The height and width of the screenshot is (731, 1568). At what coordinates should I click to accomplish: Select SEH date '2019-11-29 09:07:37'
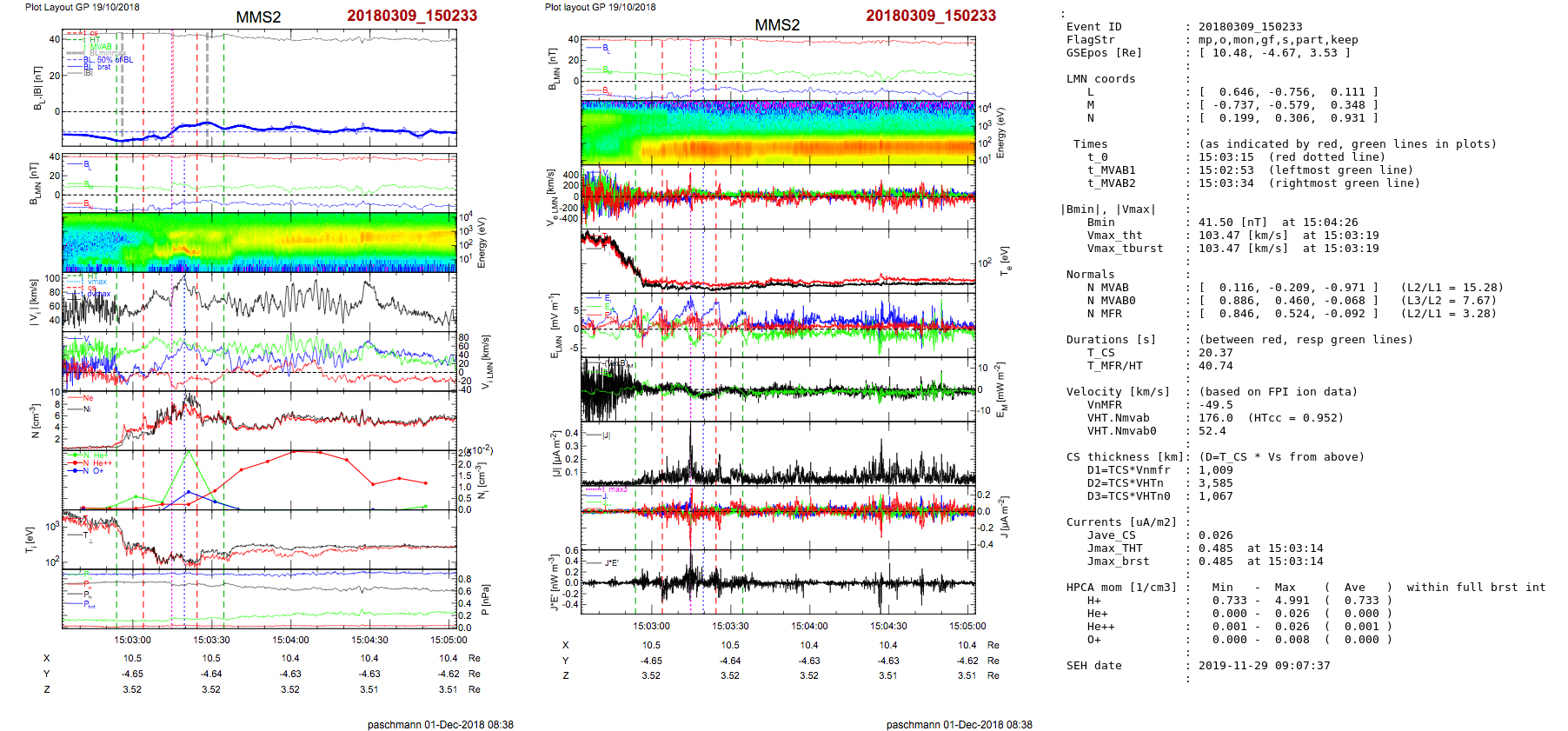point(1264,666)
